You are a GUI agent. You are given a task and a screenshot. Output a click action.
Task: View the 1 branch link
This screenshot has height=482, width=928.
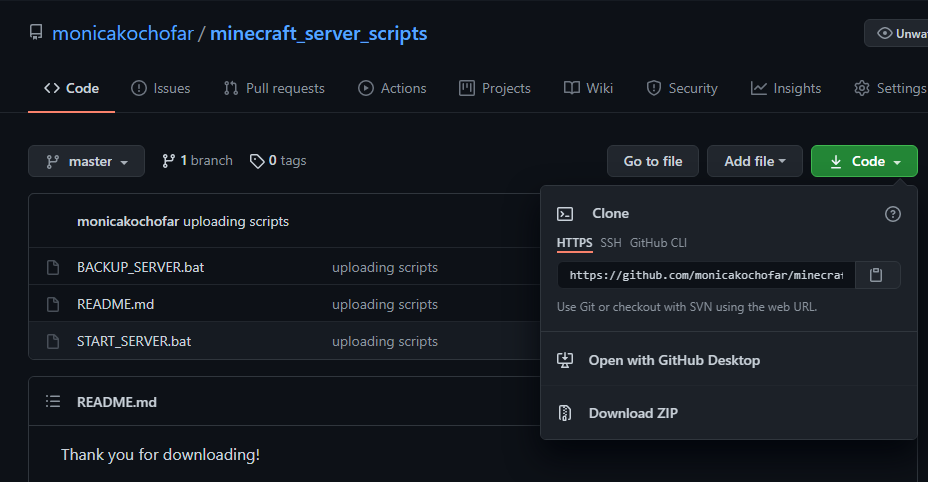point(197,160)
